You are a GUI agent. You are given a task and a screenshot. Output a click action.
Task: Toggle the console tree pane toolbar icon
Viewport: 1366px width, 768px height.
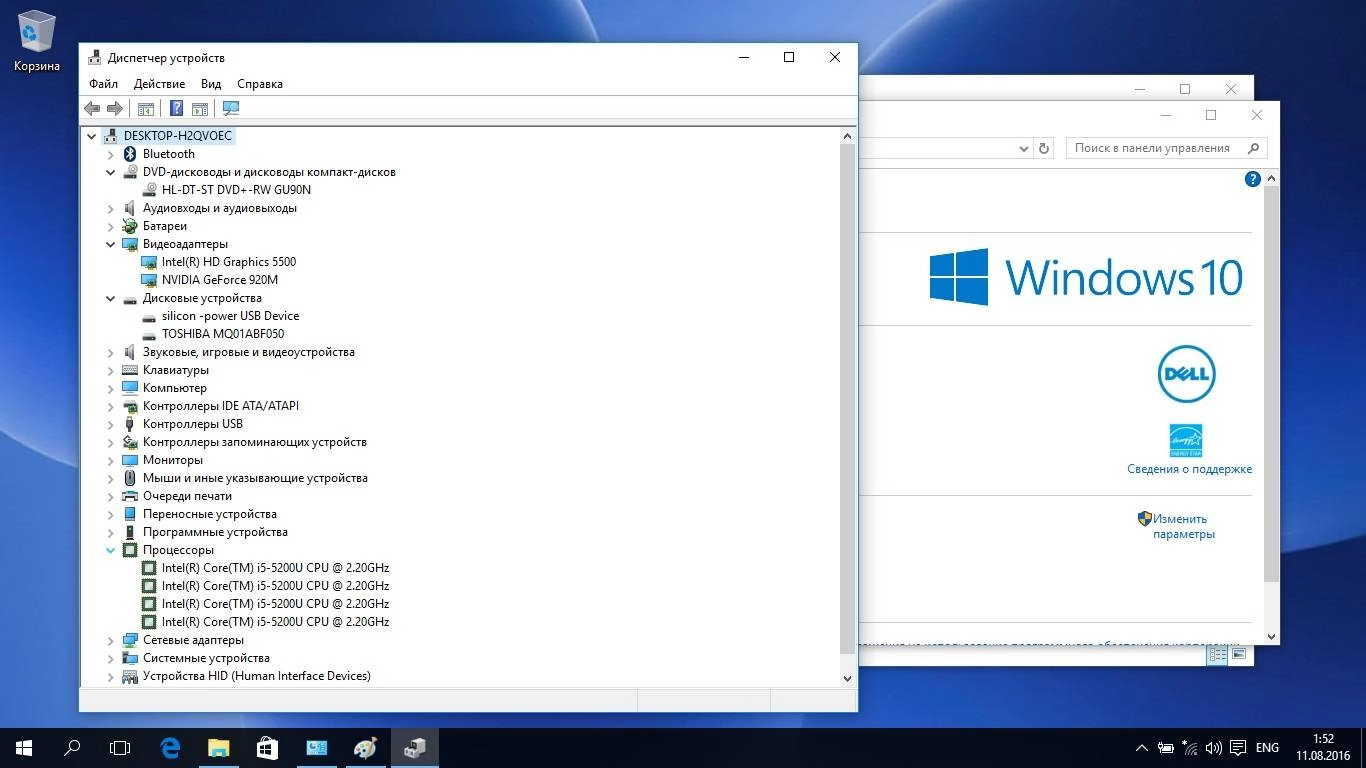pyautogui.click(x=146, y=108)
